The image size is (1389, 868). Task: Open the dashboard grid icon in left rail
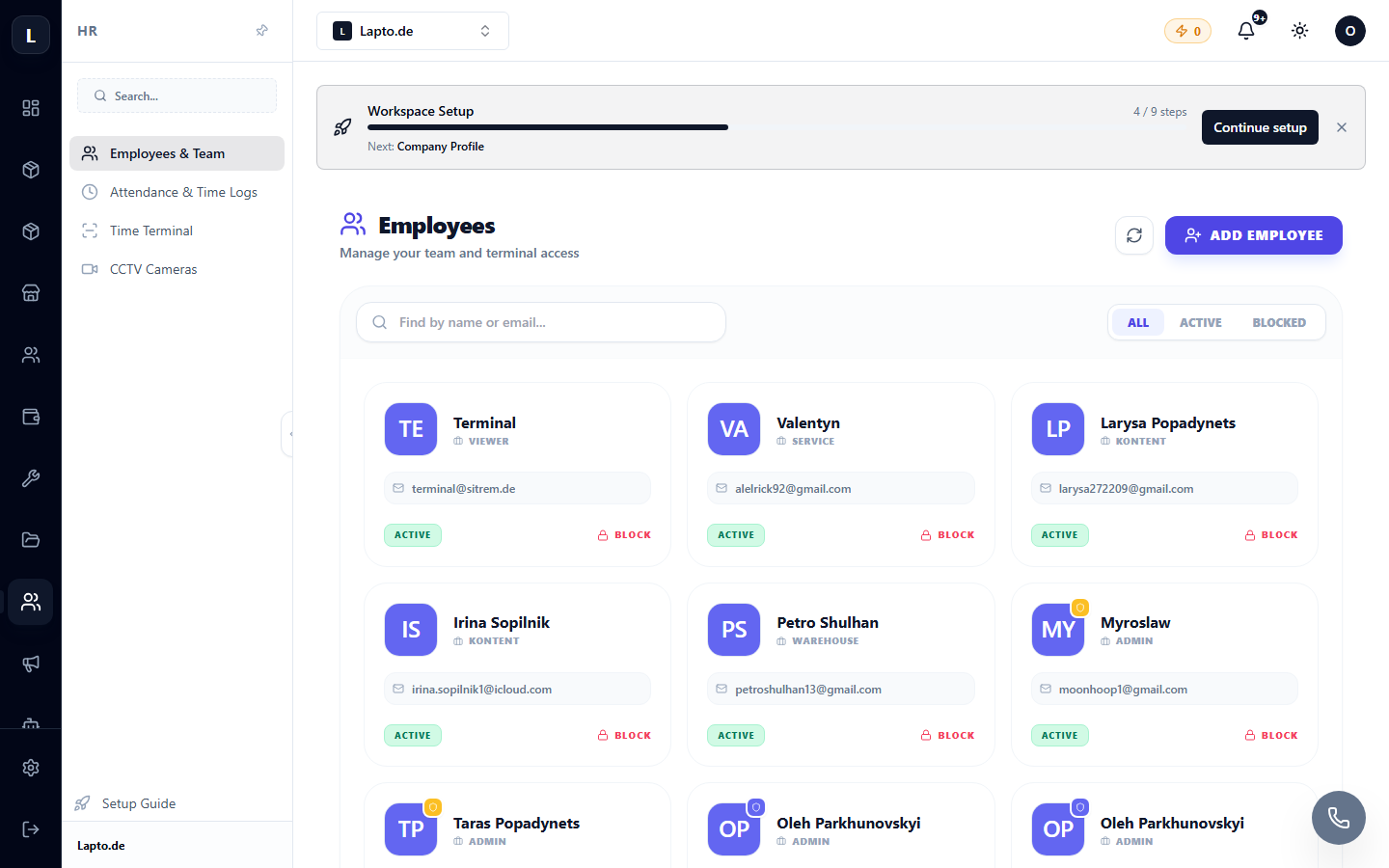(31, 108)
